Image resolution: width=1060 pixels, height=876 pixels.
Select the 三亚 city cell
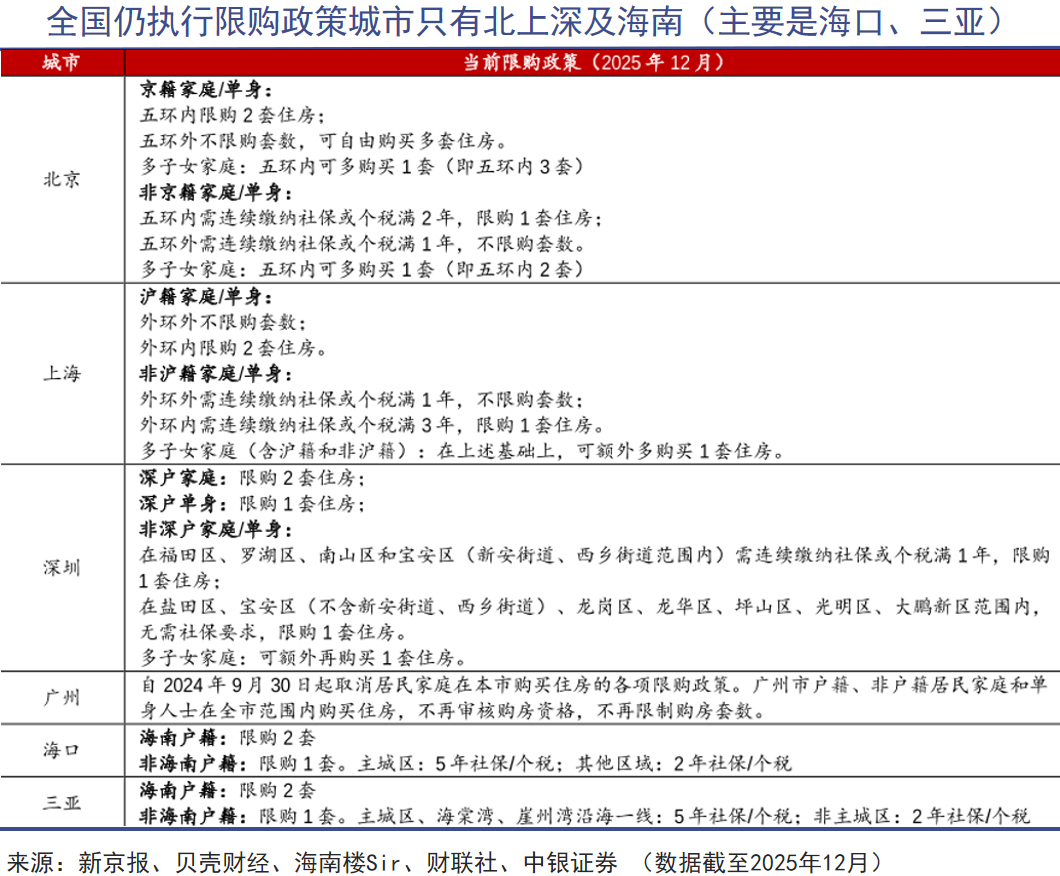tap(62, 802)
